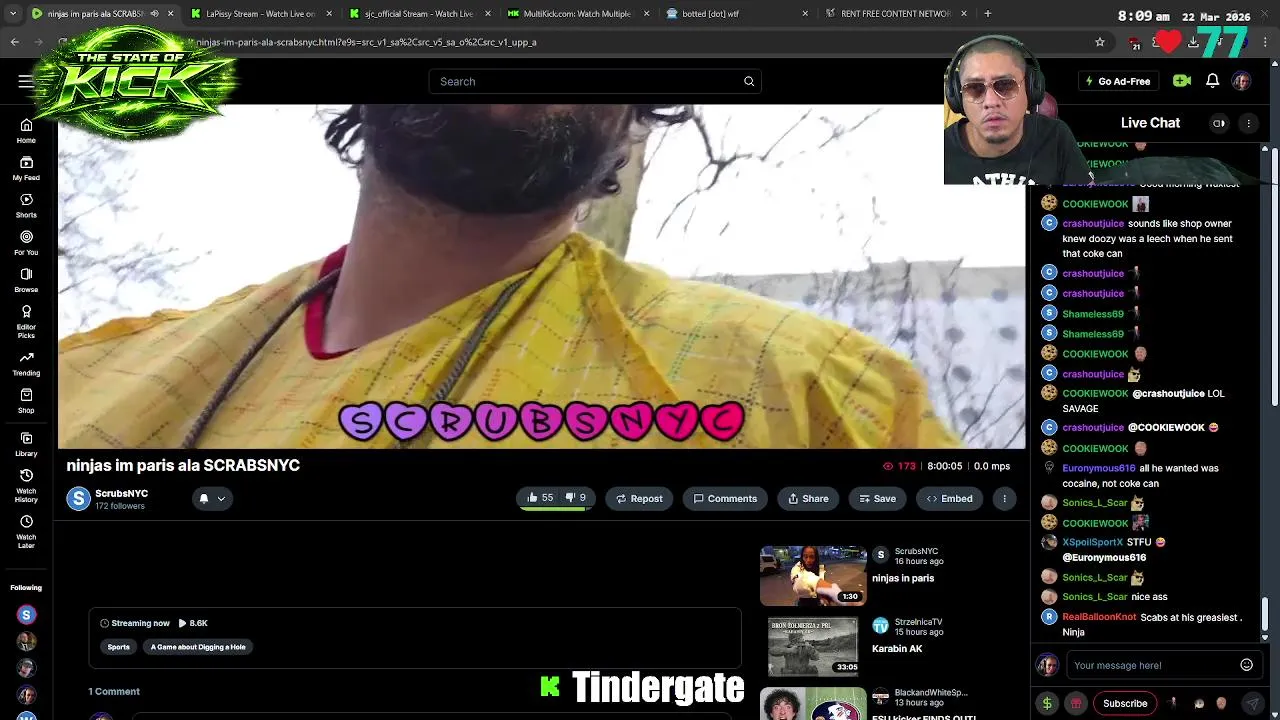This screenshot has height=720, width=1280.
Task: Open the For You section
Action: [x=26, y=243]
